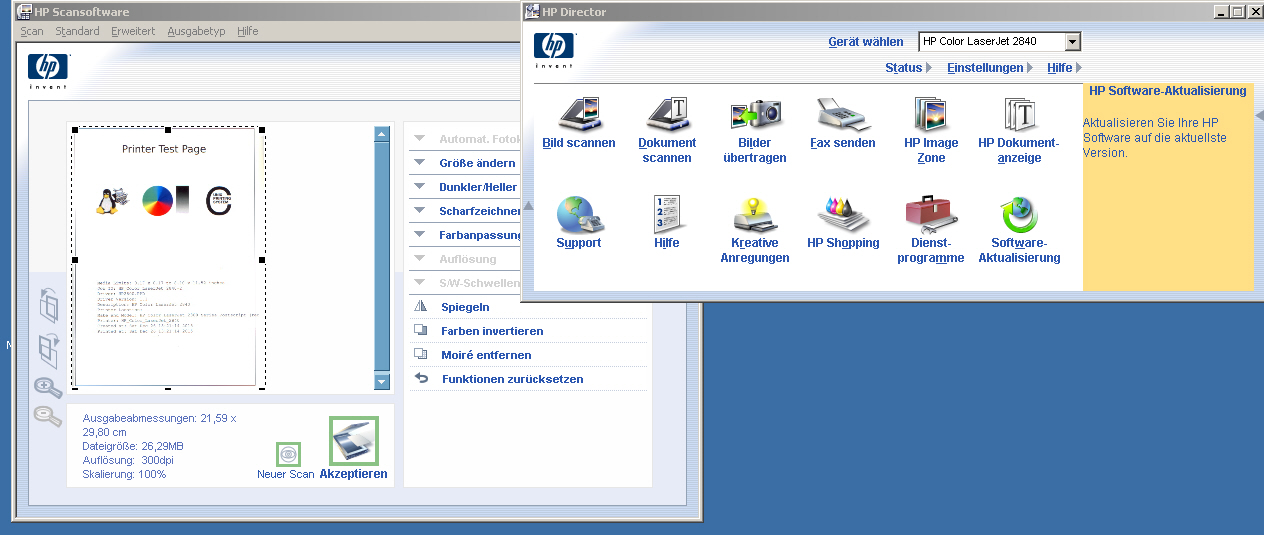Viewport: 1264px width, 535px height.
Task: Open the Status dropdown menu
Action: pyautogui.click(x=908, y=68)
